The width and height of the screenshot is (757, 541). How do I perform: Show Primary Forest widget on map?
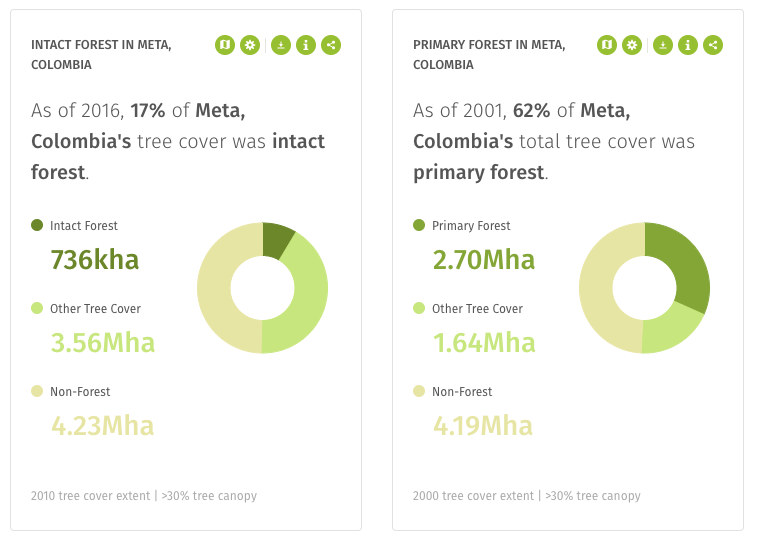tap(607, 45)
